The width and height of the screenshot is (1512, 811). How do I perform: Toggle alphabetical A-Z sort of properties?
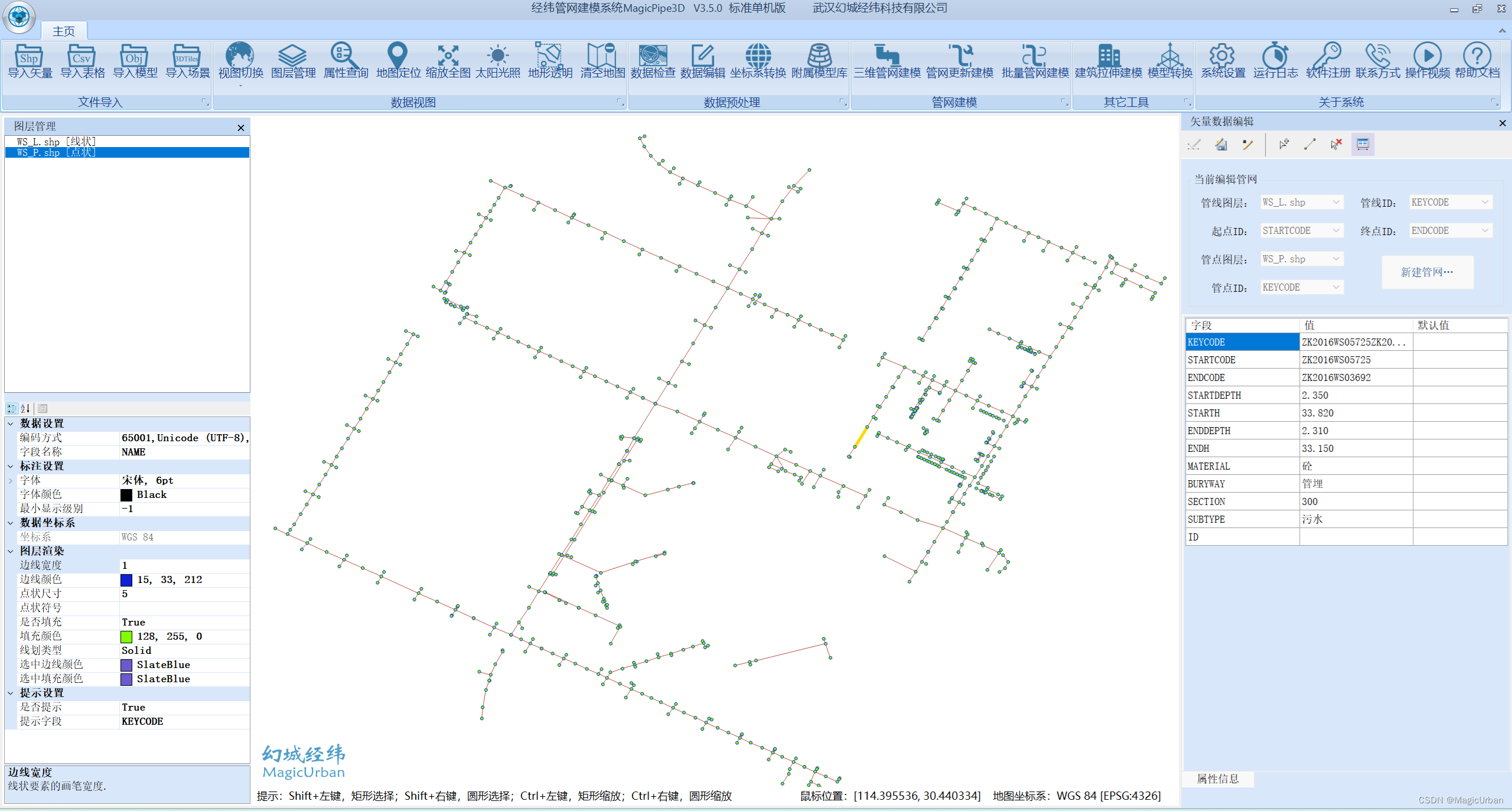coord(25,408)
